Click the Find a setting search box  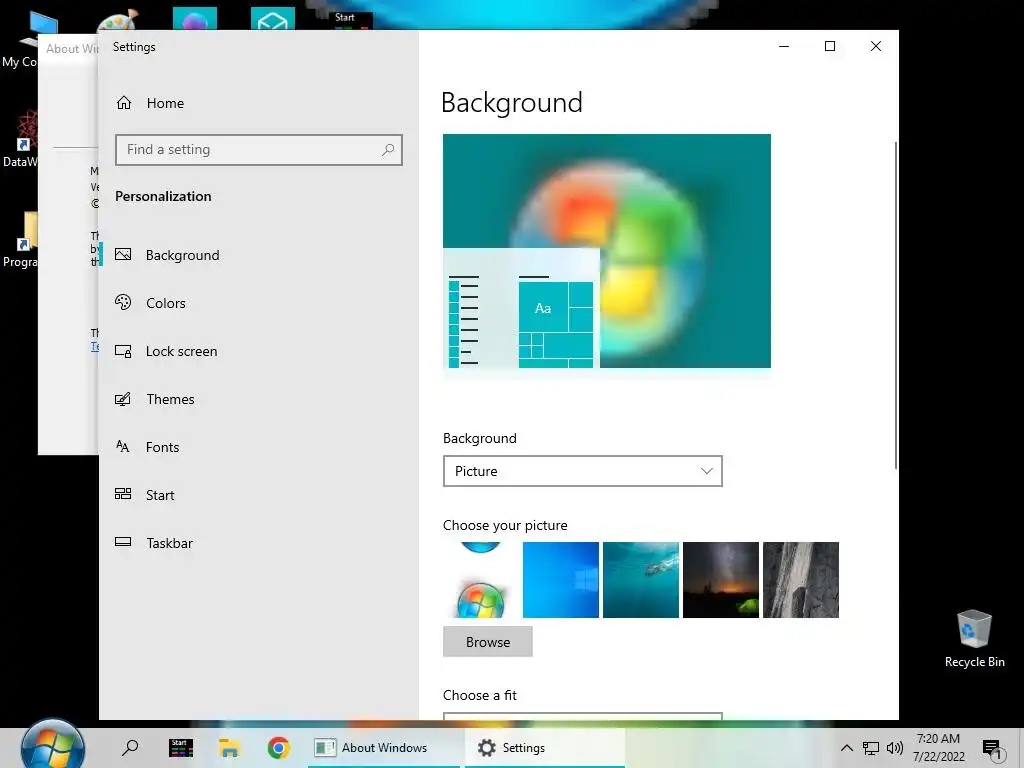pyautogui.click(x=259, y=150)
